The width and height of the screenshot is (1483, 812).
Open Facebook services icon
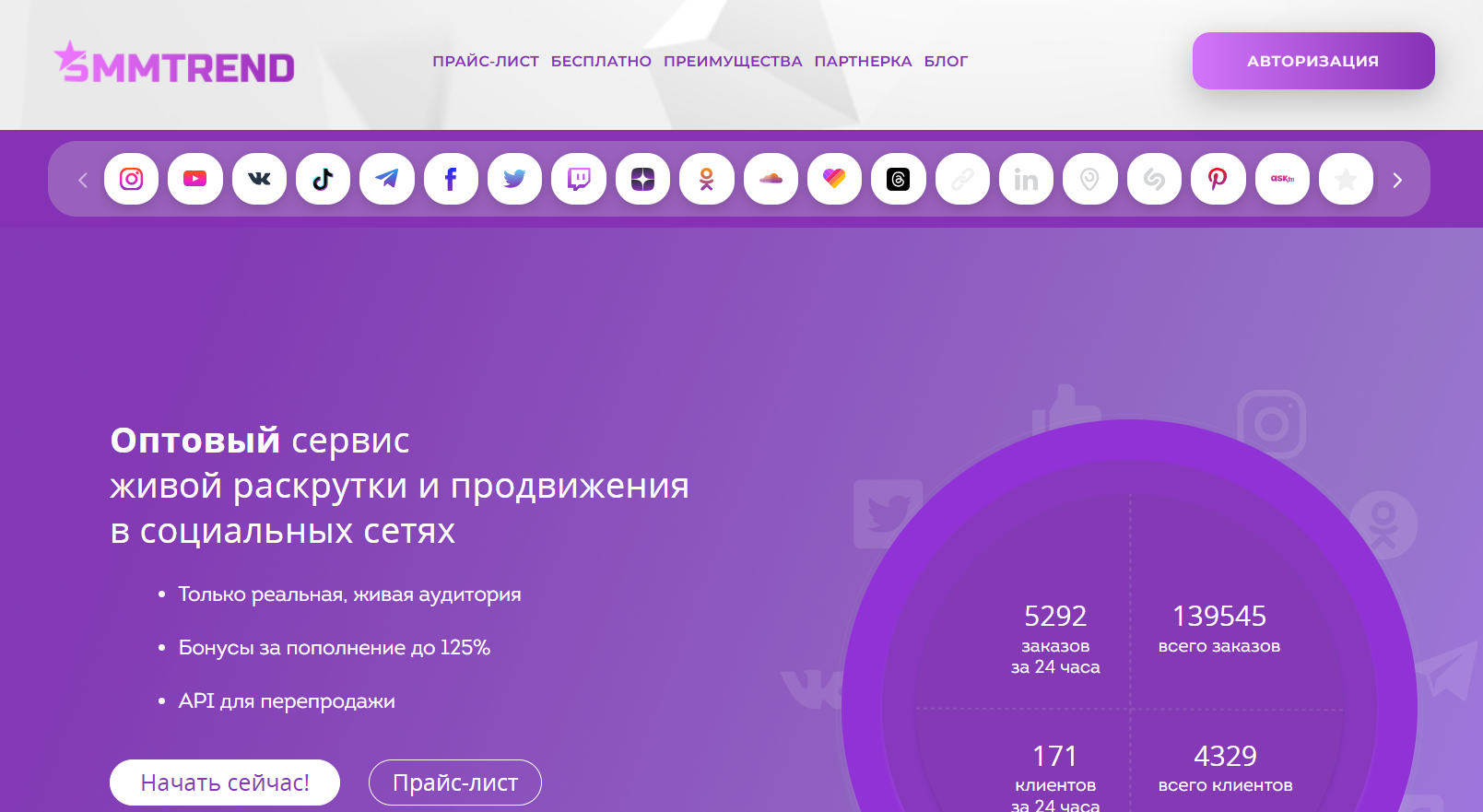point(451,179)
